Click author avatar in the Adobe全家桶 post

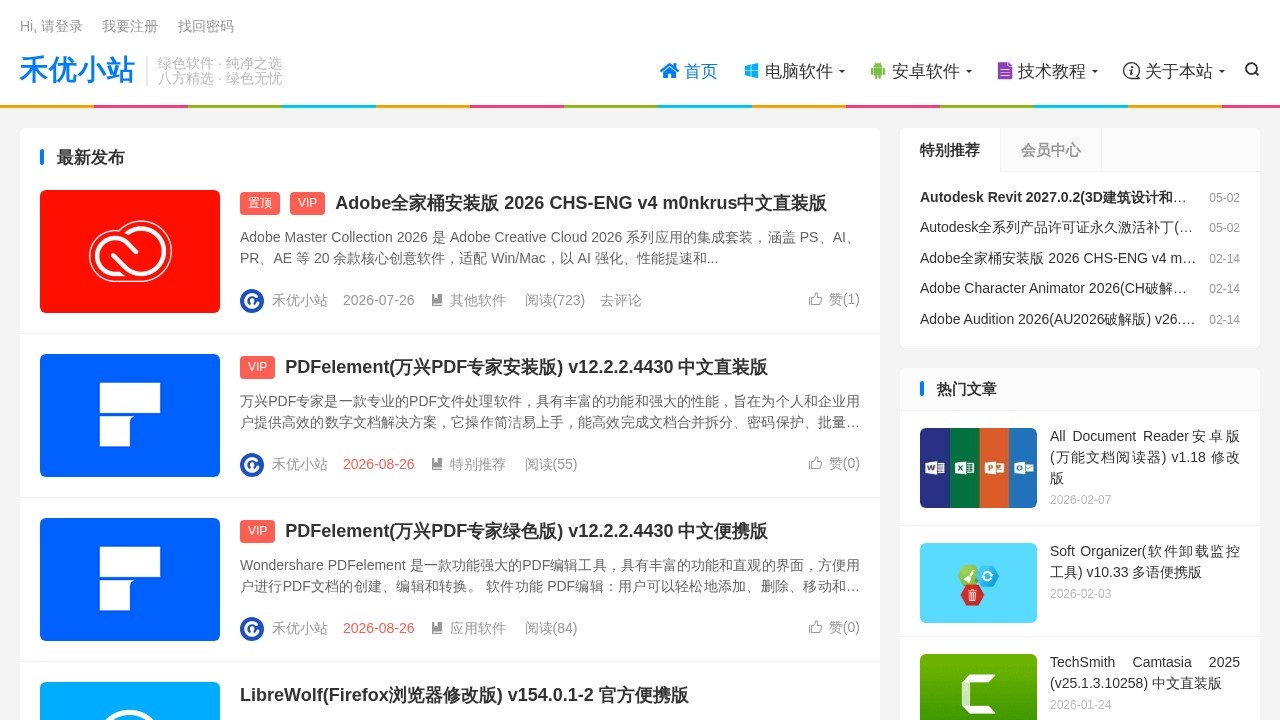pyautogui.click(x=252, y=300)
